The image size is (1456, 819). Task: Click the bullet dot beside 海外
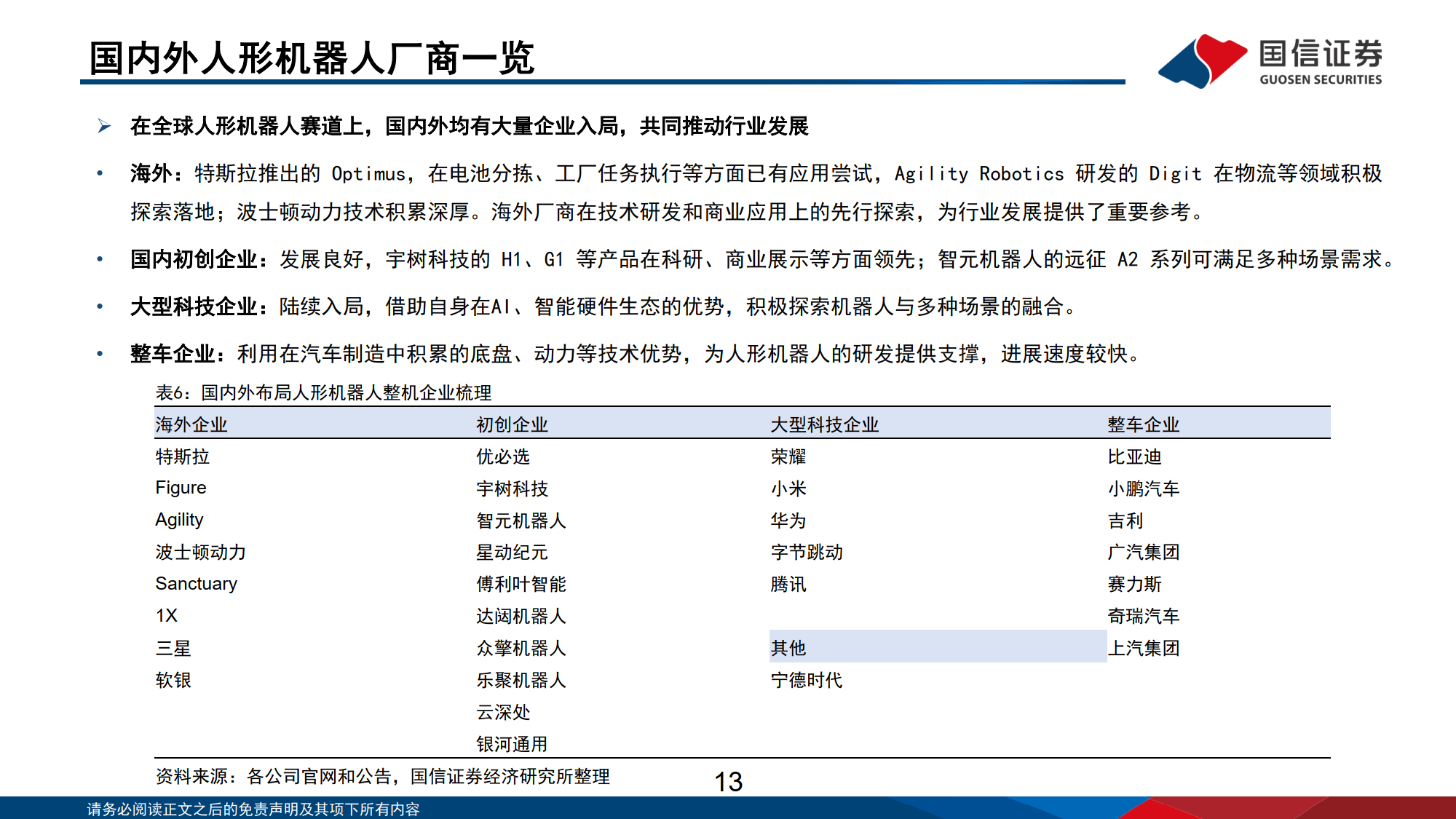click(x=100, y=173)
